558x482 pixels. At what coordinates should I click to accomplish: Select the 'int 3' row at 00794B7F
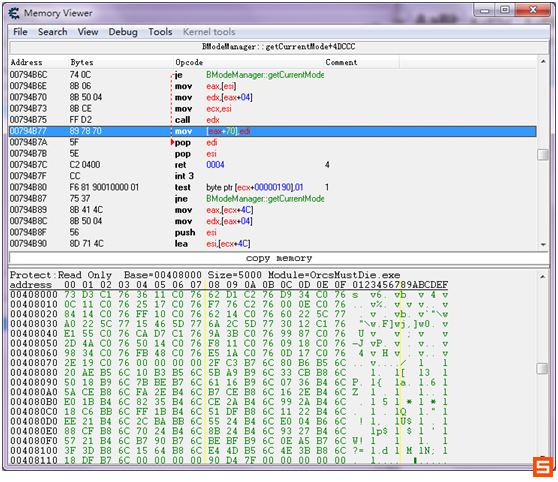273,176
